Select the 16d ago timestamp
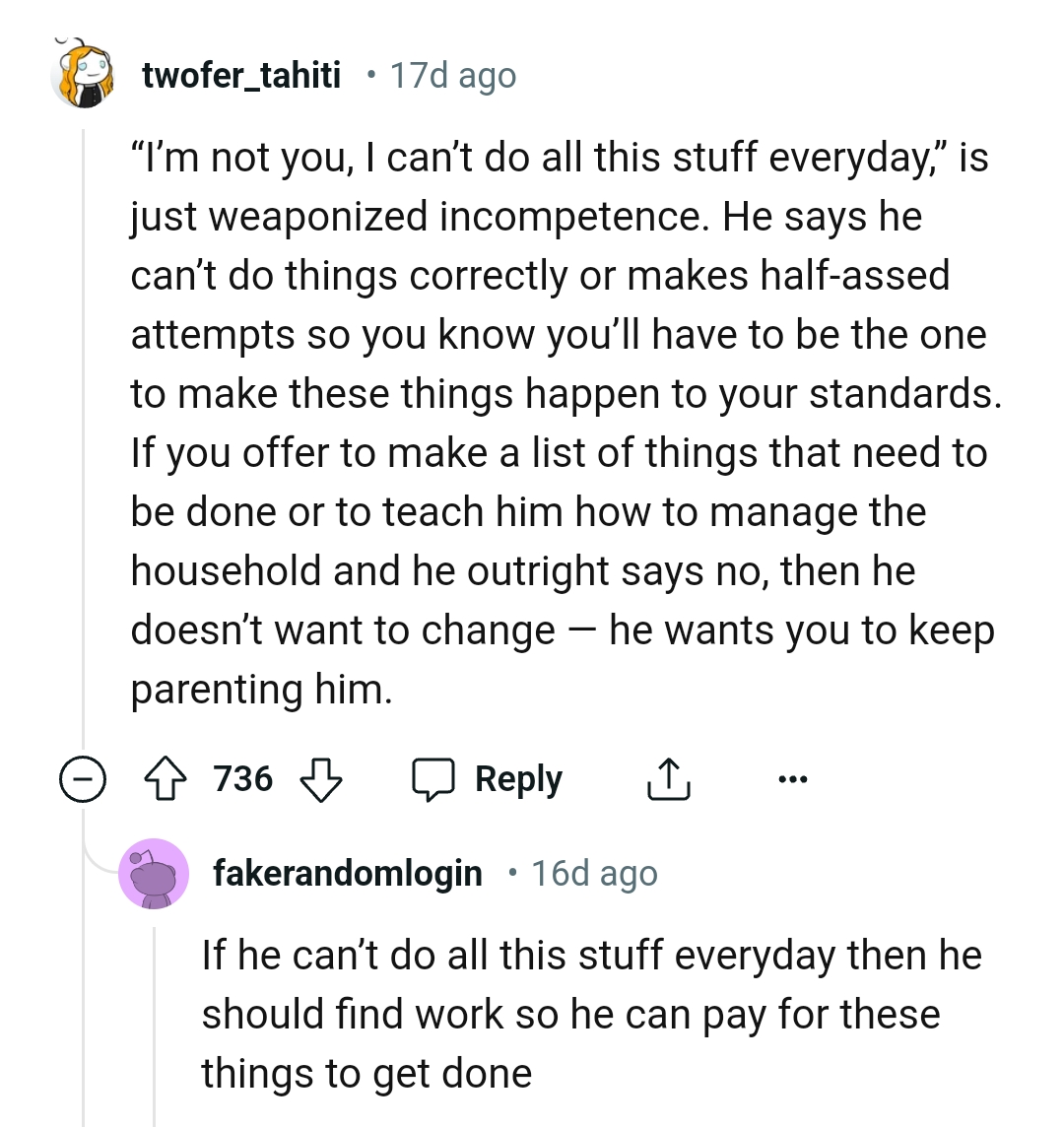The image size is (1064, 1127). click(x=594, y=873)
